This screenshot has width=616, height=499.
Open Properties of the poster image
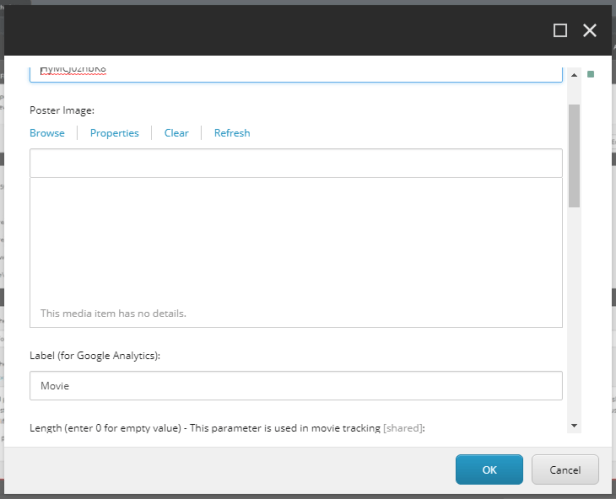[114, 133]
